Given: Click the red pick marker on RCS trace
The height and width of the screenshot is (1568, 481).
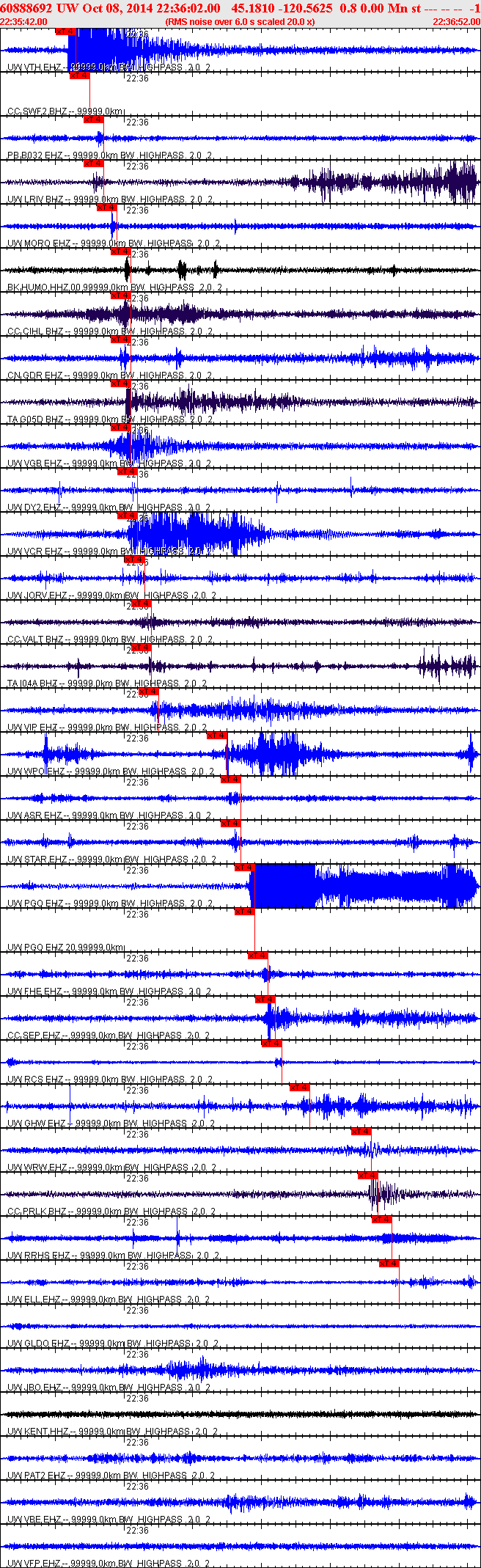Looking at the screenshot, I should coord(272,1044).
